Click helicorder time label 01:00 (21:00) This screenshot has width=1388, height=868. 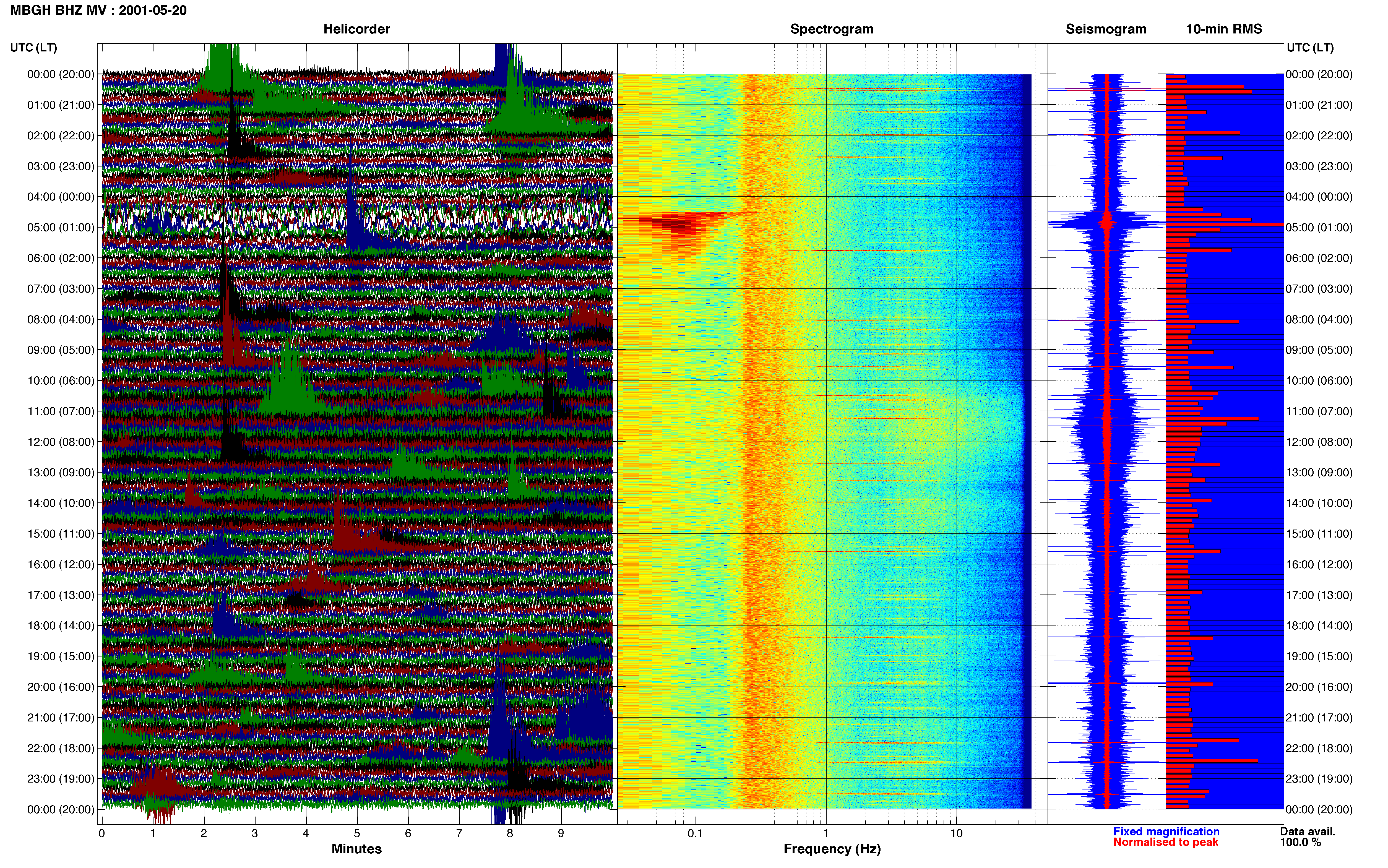click(x=61, y=105)
